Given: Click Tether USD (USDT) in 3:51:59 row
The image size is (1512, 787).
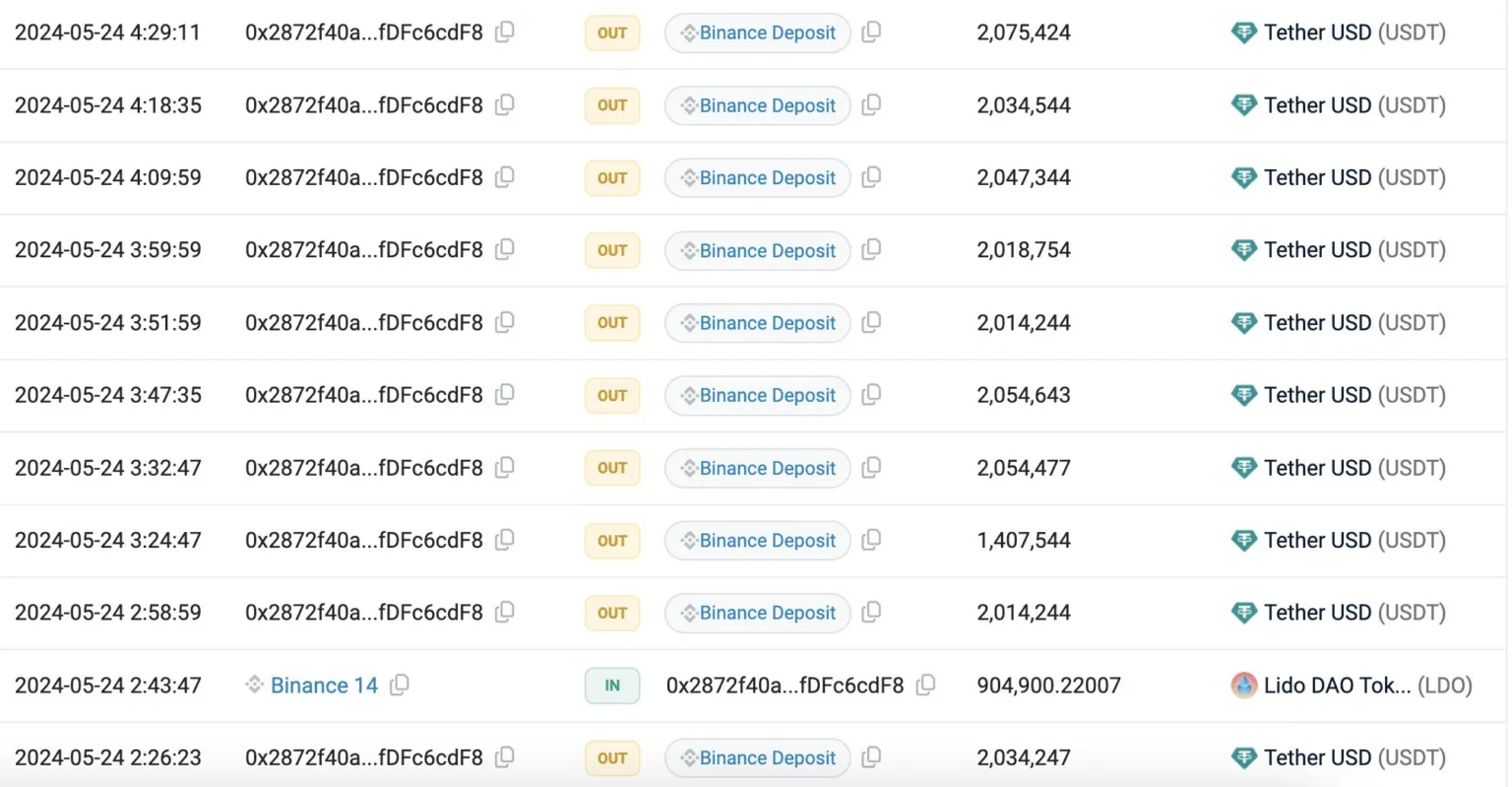Looking at the screenshot, I should (1354, 323).
